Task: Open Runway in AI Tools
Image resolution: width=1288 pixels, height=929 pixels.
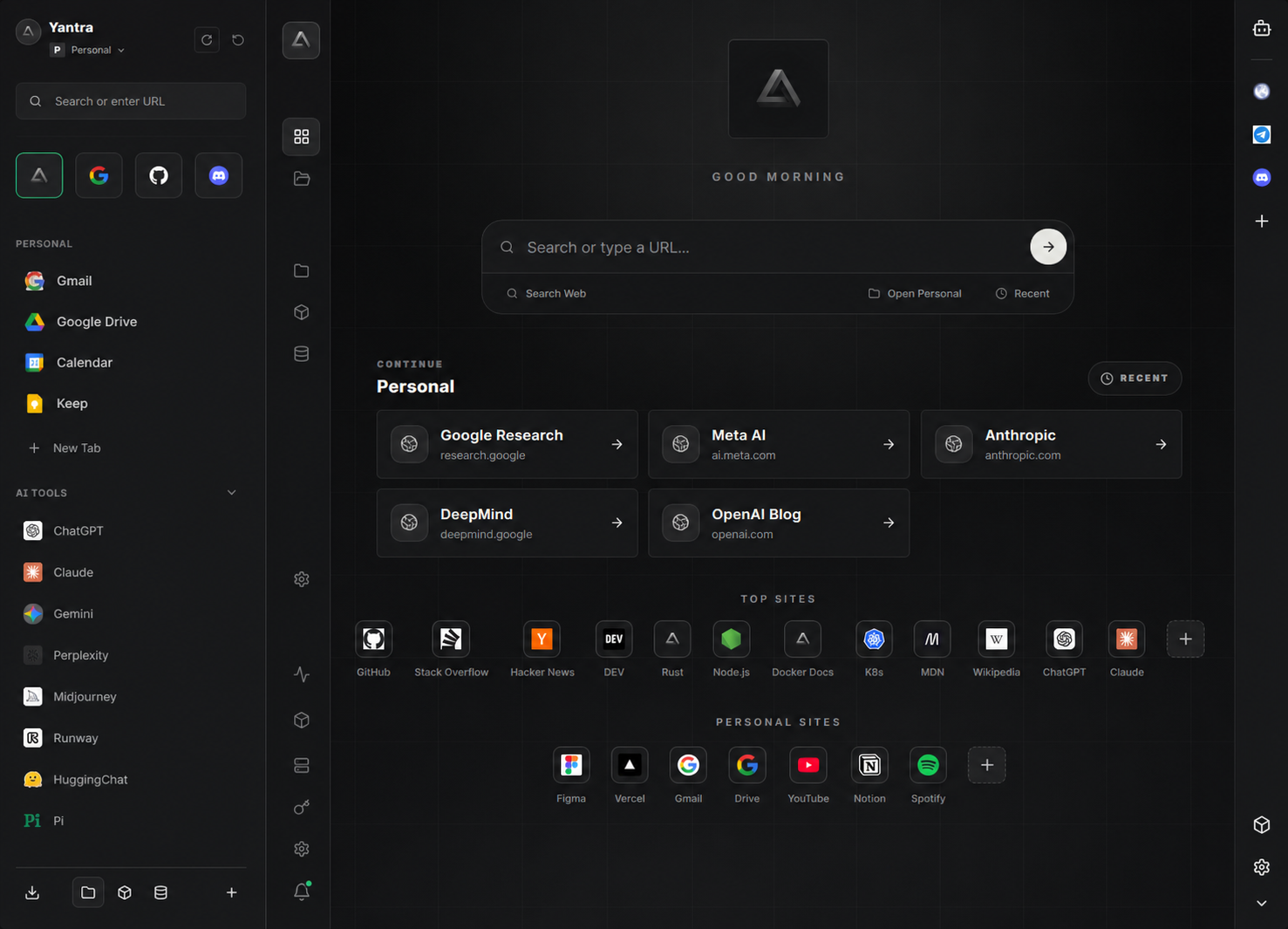Action: tap(131, 738)
